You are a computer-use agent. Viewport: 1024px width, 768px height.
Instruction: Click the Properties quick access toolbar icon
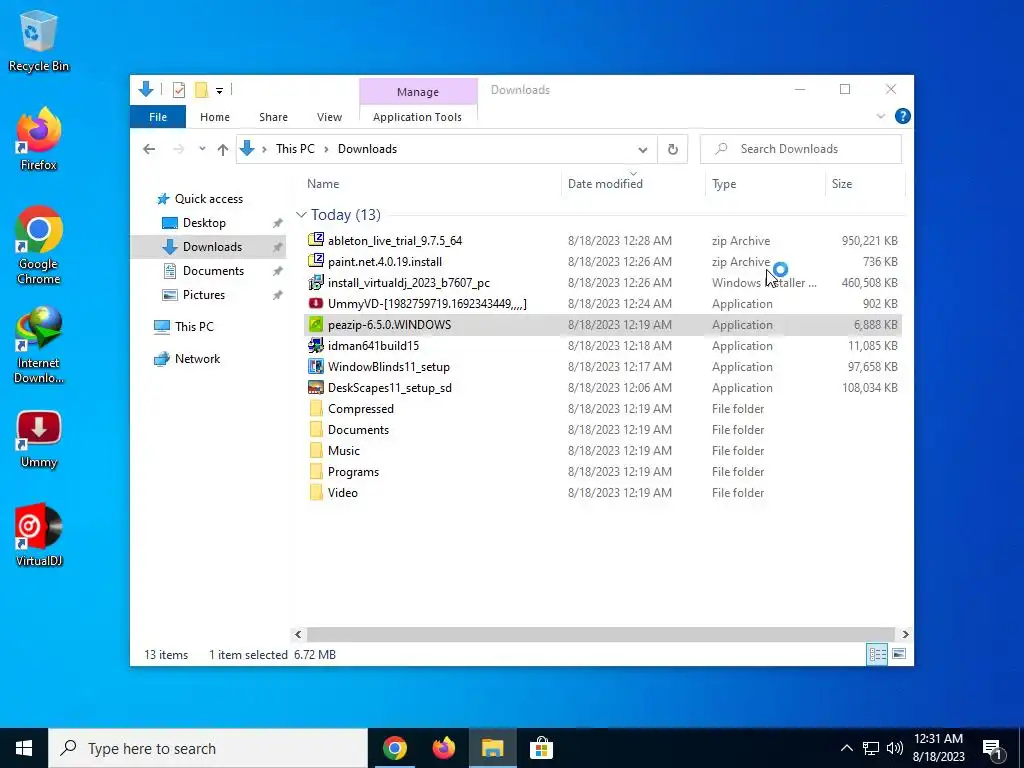click(x=178, y=90)
